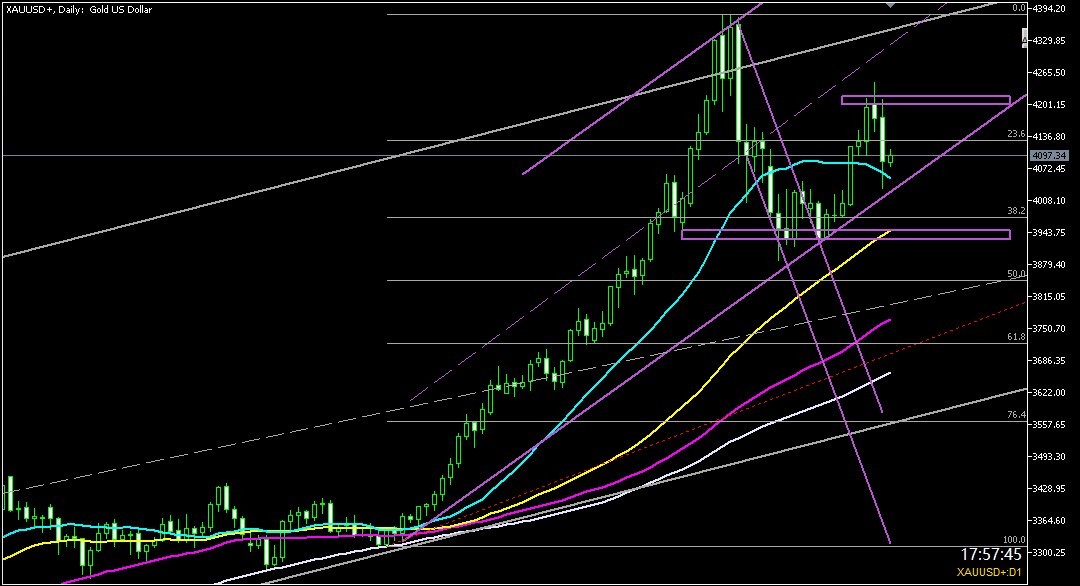
Task: Select the highlighted current price label 4097.34
Action: (1049, 156)
